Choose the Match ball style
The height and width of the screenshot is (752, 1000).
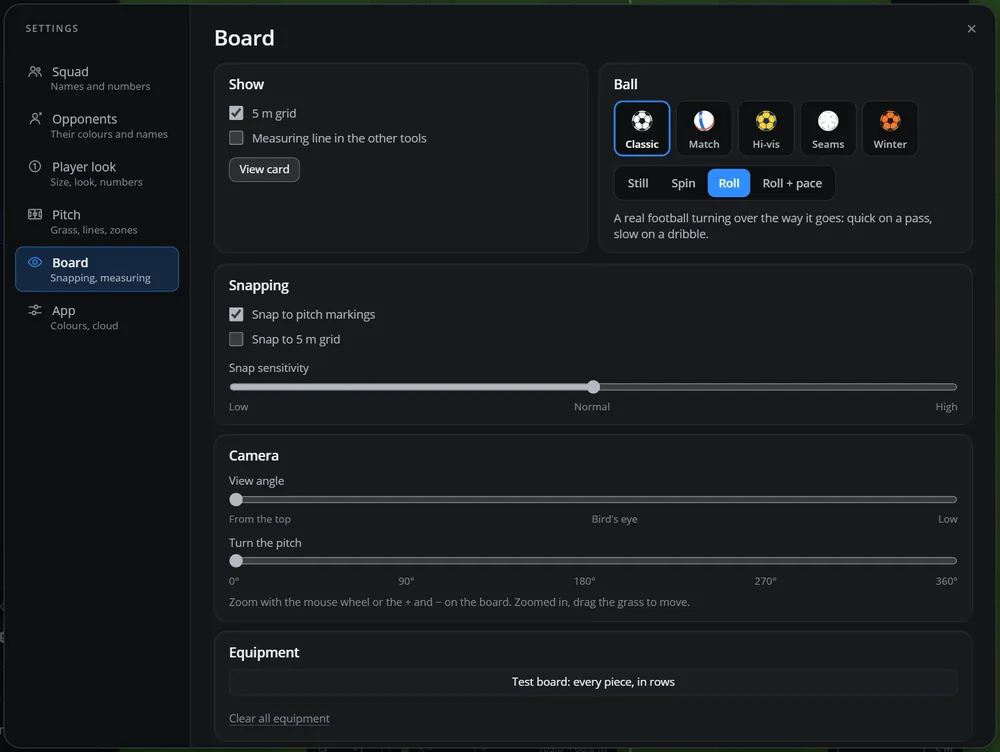[x=703, y=128]
